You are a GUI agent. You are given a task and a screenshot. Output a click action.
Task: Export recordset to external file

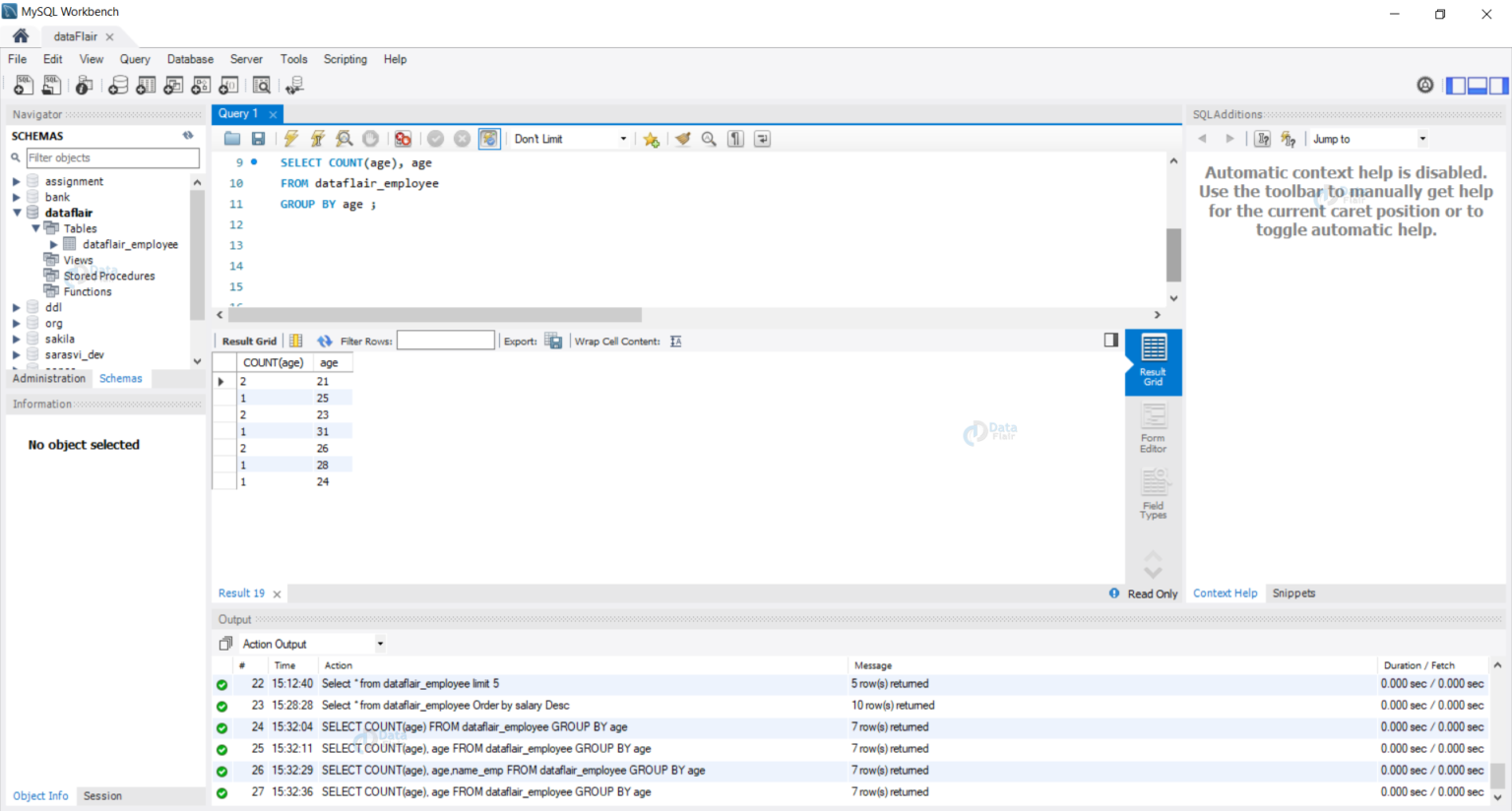point(553,341)
